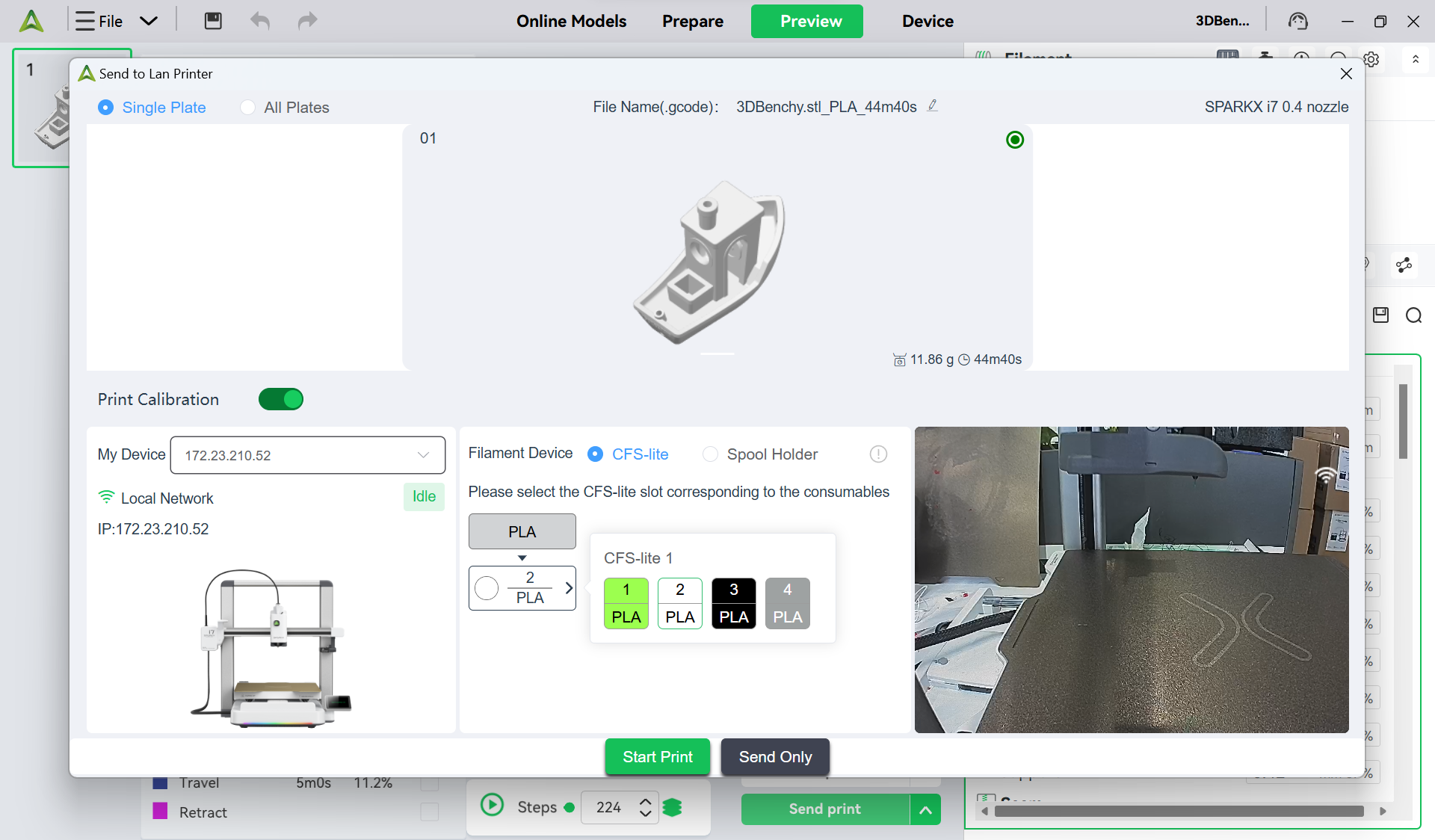
Task: Toggle the Print Calibration switch
Action: (281, 399)
